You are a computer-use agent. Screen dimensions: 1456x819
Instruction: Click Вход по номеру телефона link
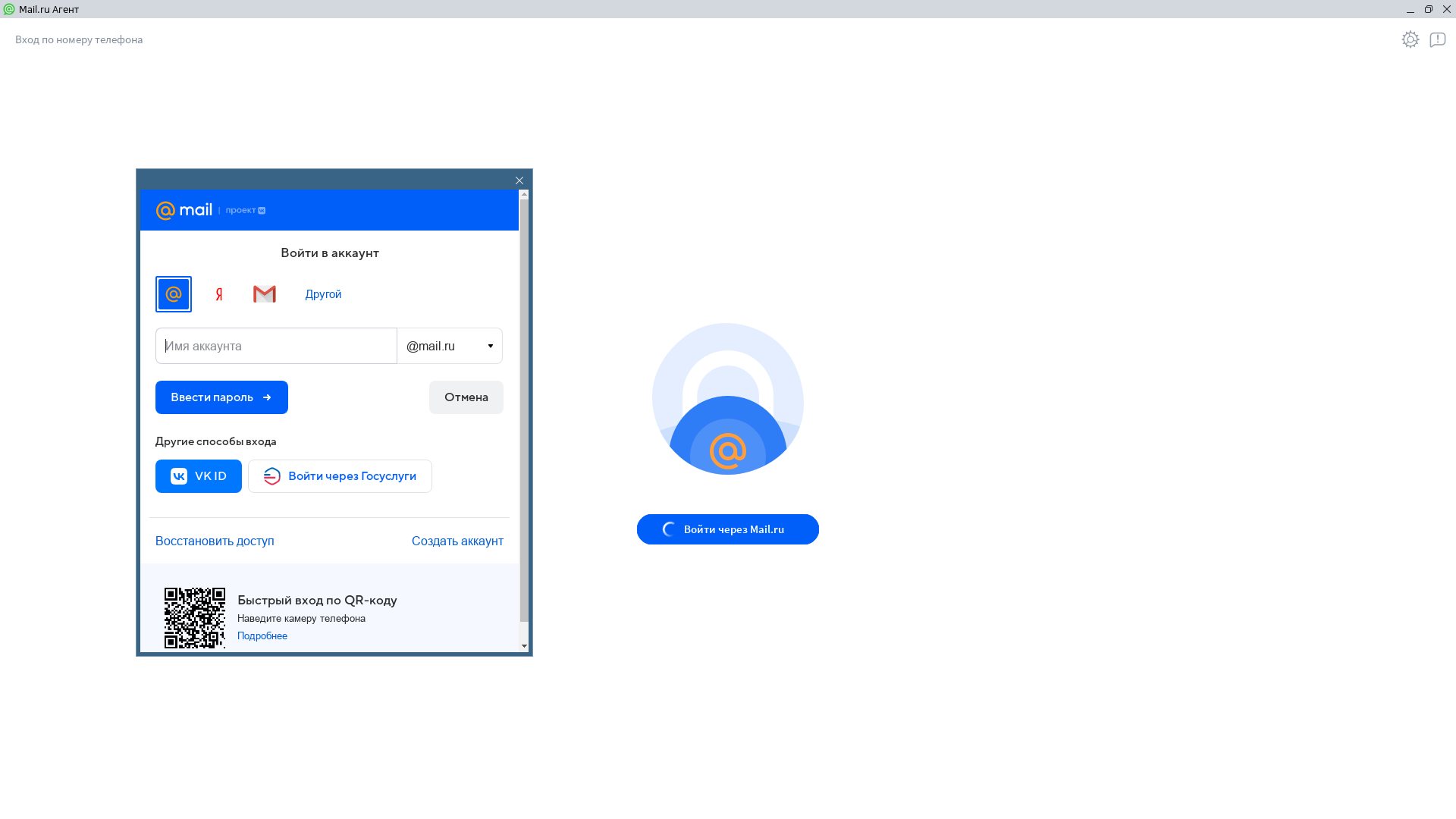point(79,39)
